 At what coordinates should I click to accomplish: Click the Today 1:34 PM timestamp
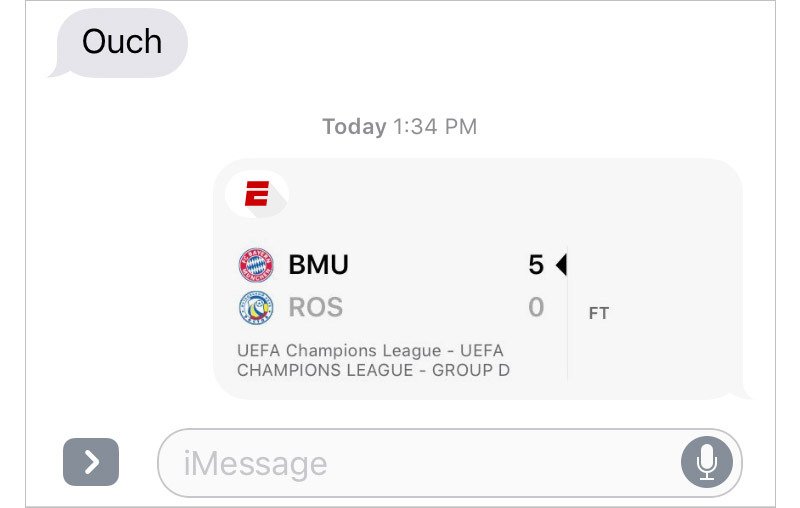coord(399,126)
